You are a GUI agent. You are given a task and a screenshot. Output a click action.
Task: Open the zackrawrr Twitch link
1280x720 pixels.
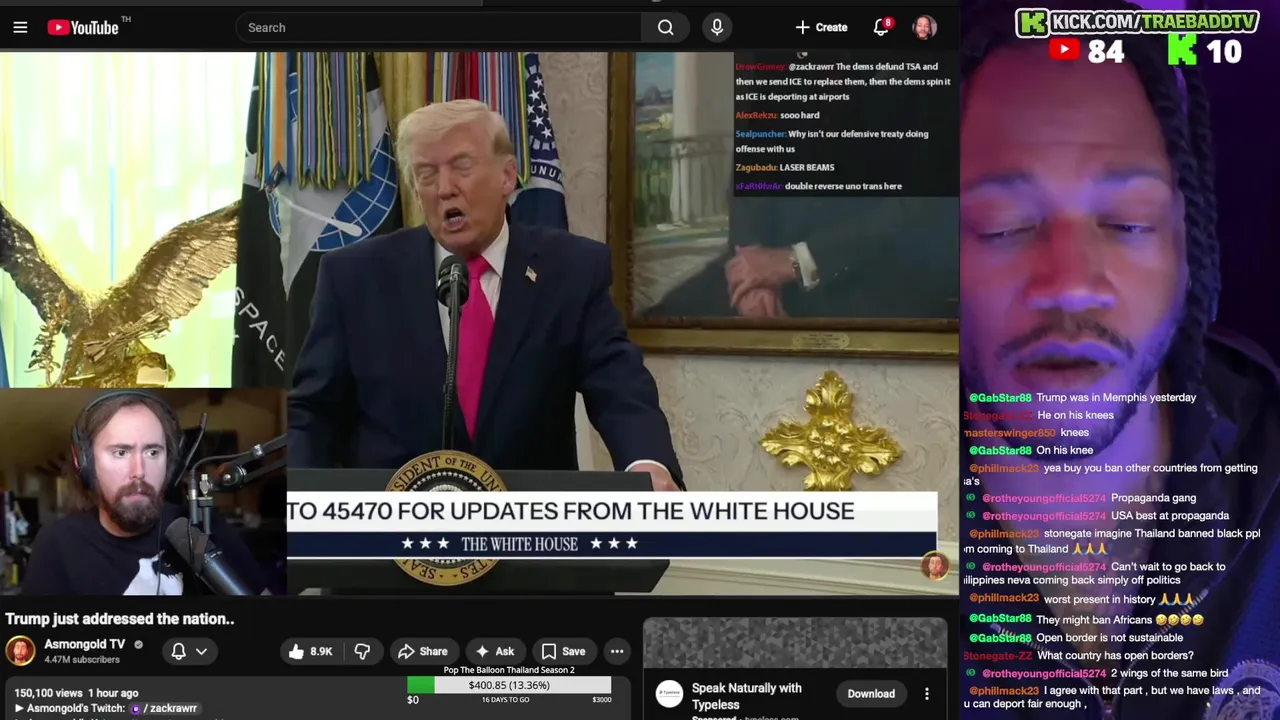(167, 708)
